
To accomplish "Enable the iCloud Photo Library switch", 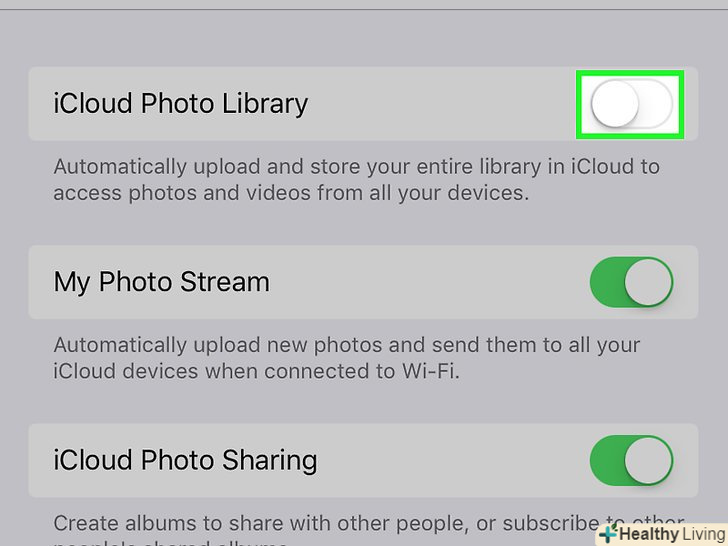I will 631,104.
